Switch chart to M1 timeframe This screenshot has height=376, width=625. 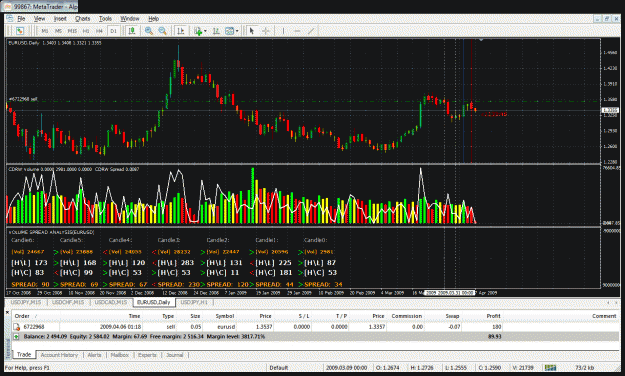coord(45,31)
